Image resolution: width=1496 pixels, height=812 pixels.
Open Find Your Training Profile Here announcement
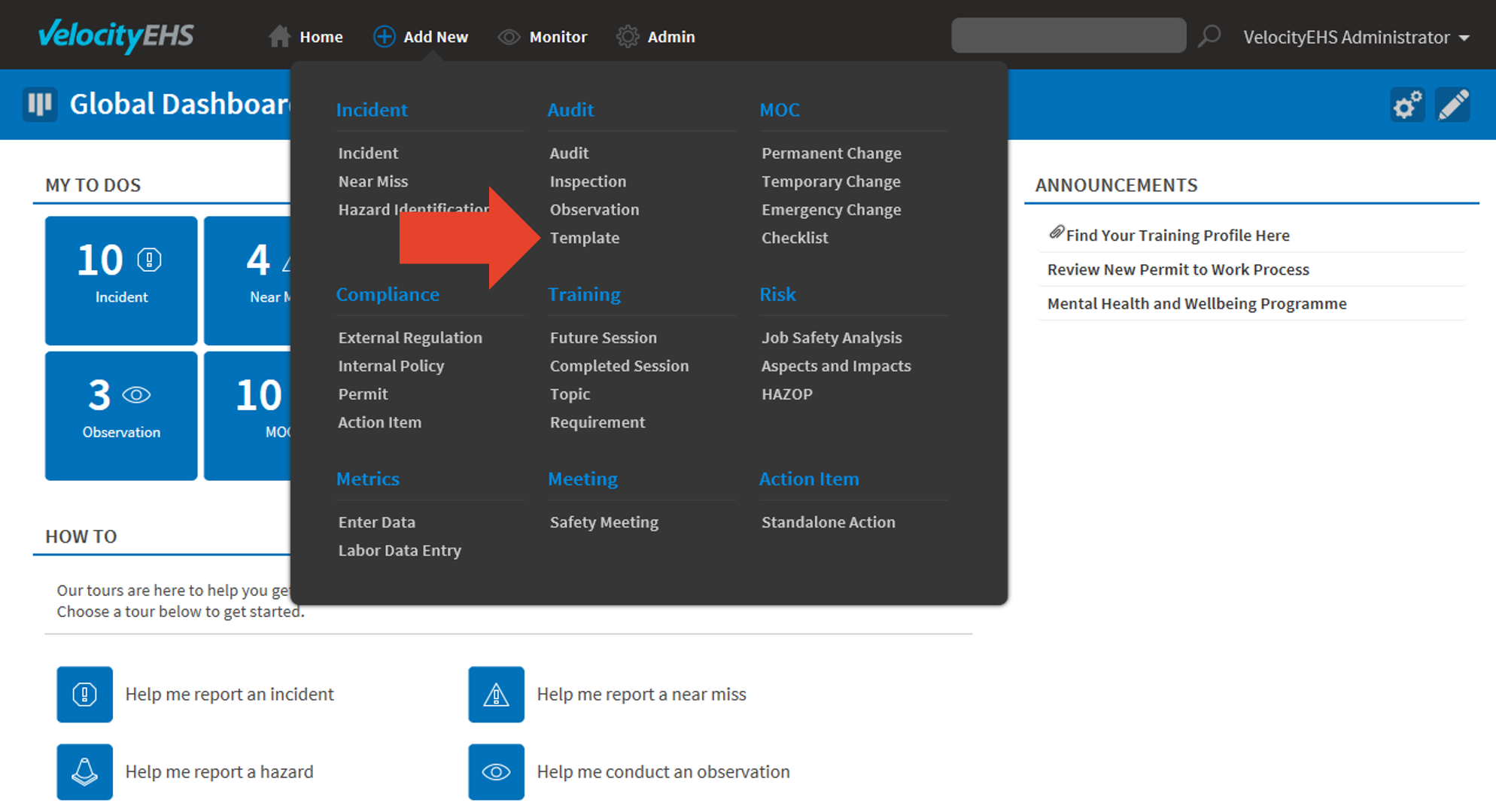pos(1177,236)
